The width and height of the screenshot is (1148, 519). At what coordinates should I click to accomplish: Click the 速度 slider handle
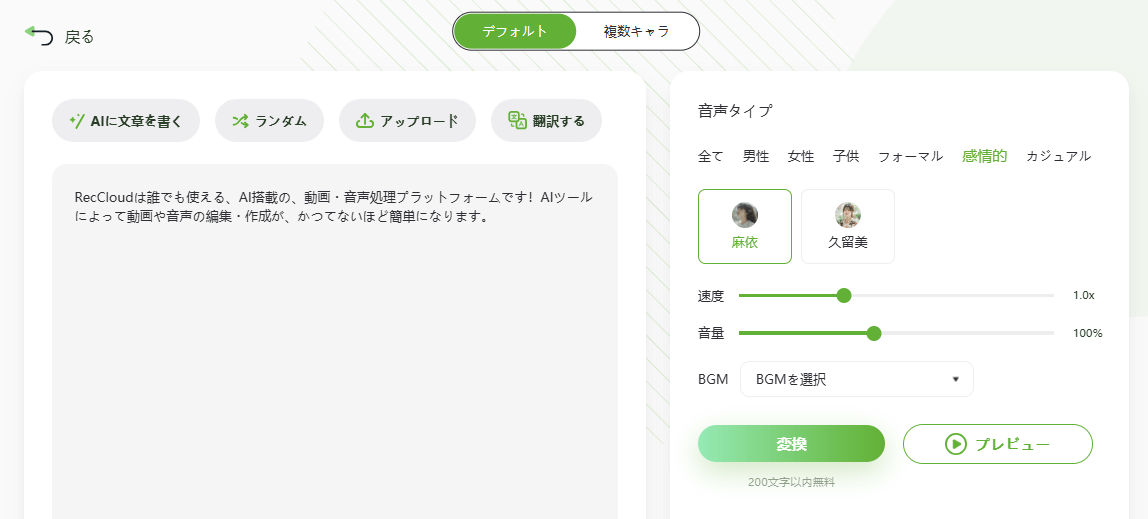[844, 296]
